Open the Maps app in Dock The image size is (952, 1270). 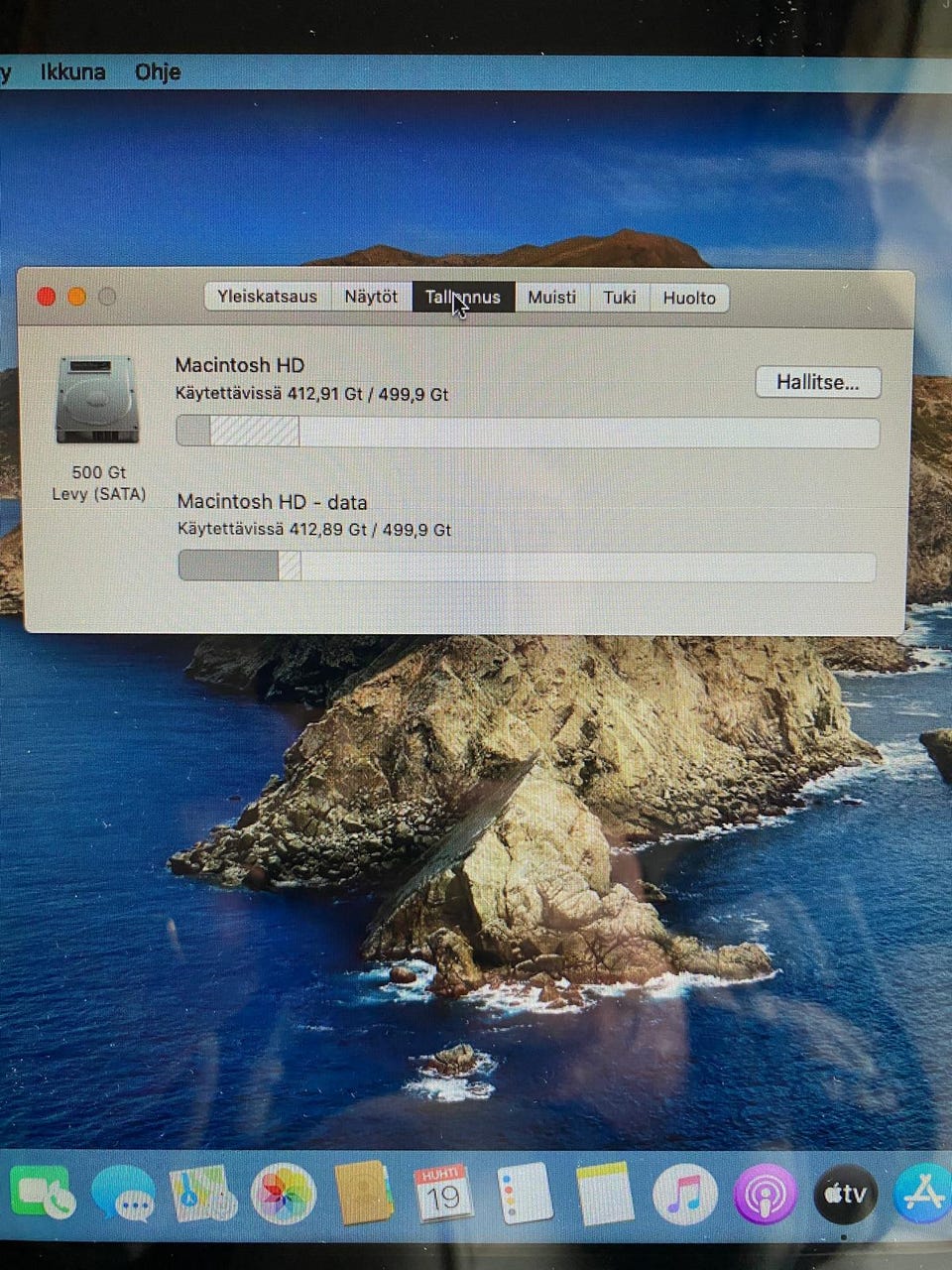pyautogui.click(x=203, y=1194)
